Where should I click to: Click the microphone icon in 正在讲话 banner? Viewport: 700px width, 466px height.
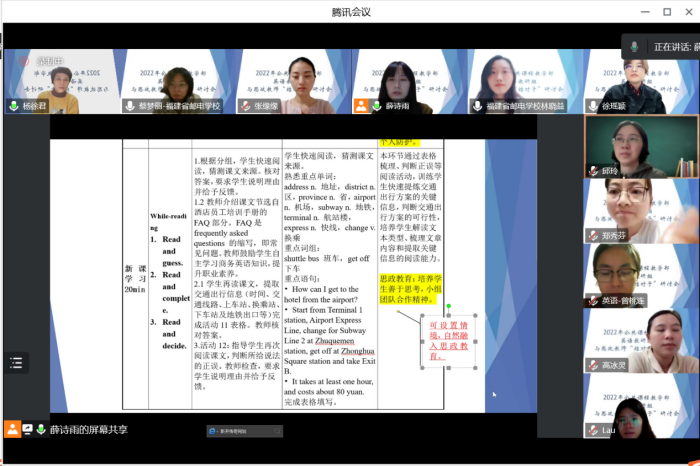click(x=636, y=46)
